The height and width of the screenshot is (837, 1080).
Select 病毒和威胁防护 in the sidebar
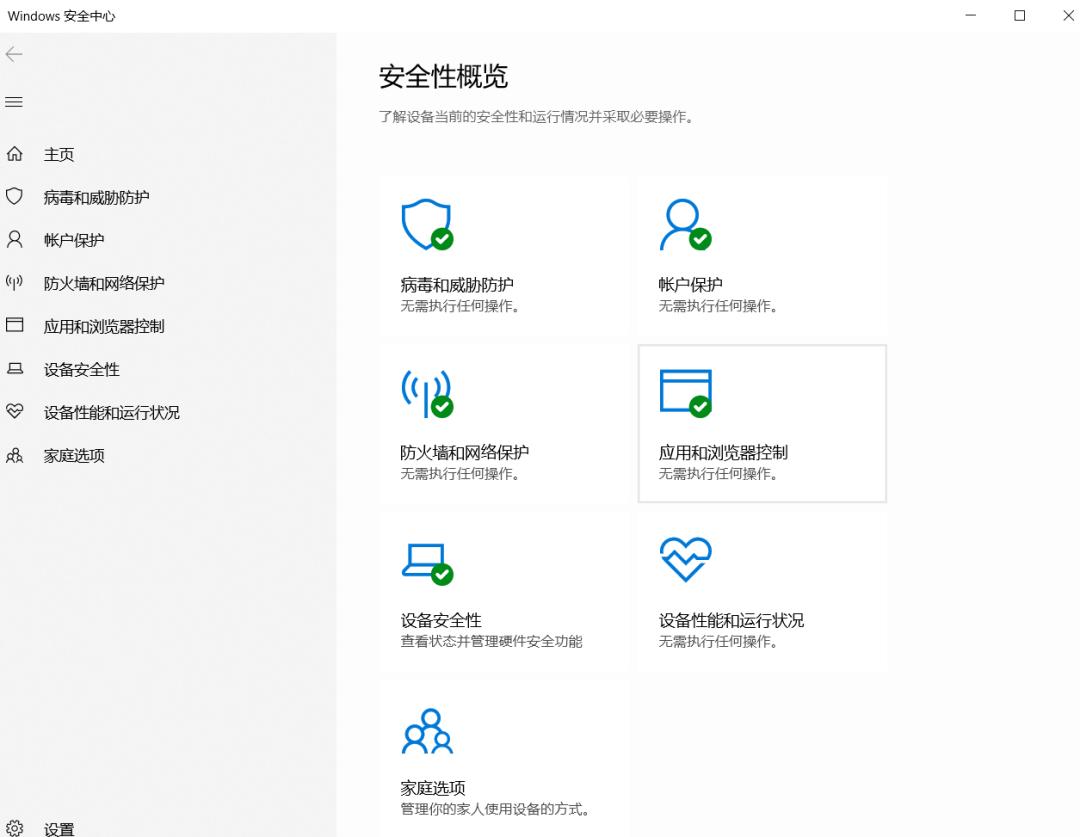pos(95,196)
